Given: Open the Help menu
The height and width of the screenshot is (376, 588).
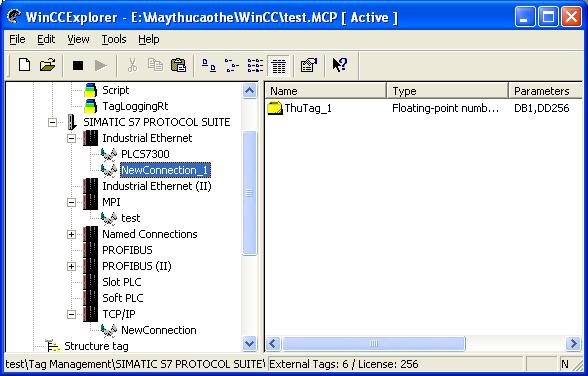Looking at the screenshot, I should pyautogui.click(x=148, y=39).
